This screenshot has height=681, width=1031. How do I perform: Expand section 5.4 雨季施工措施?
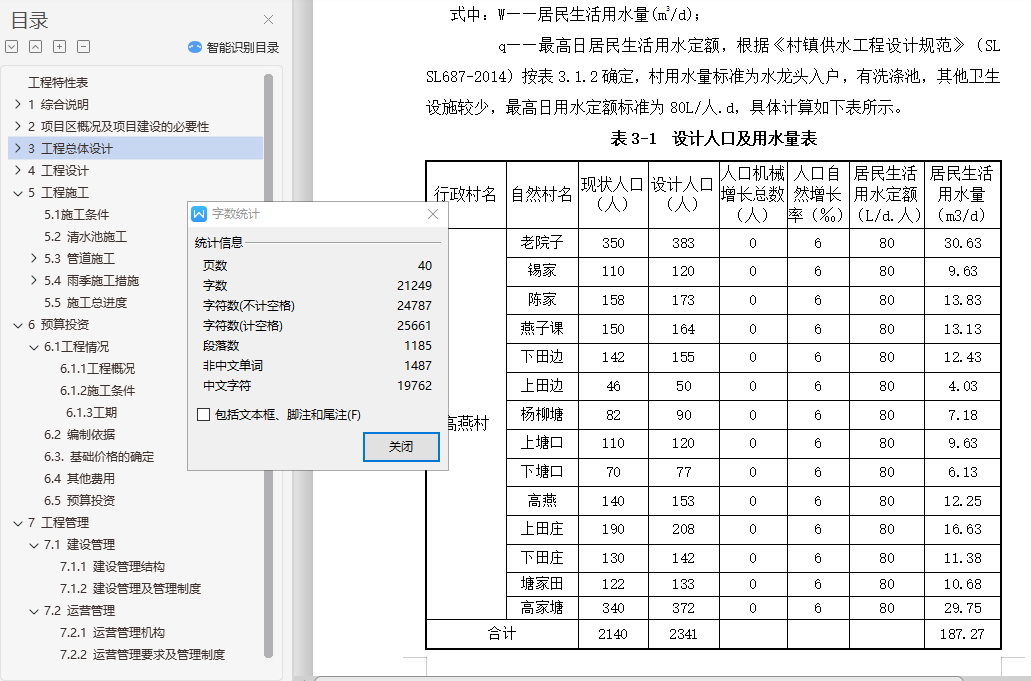click(x=34, y=280)
